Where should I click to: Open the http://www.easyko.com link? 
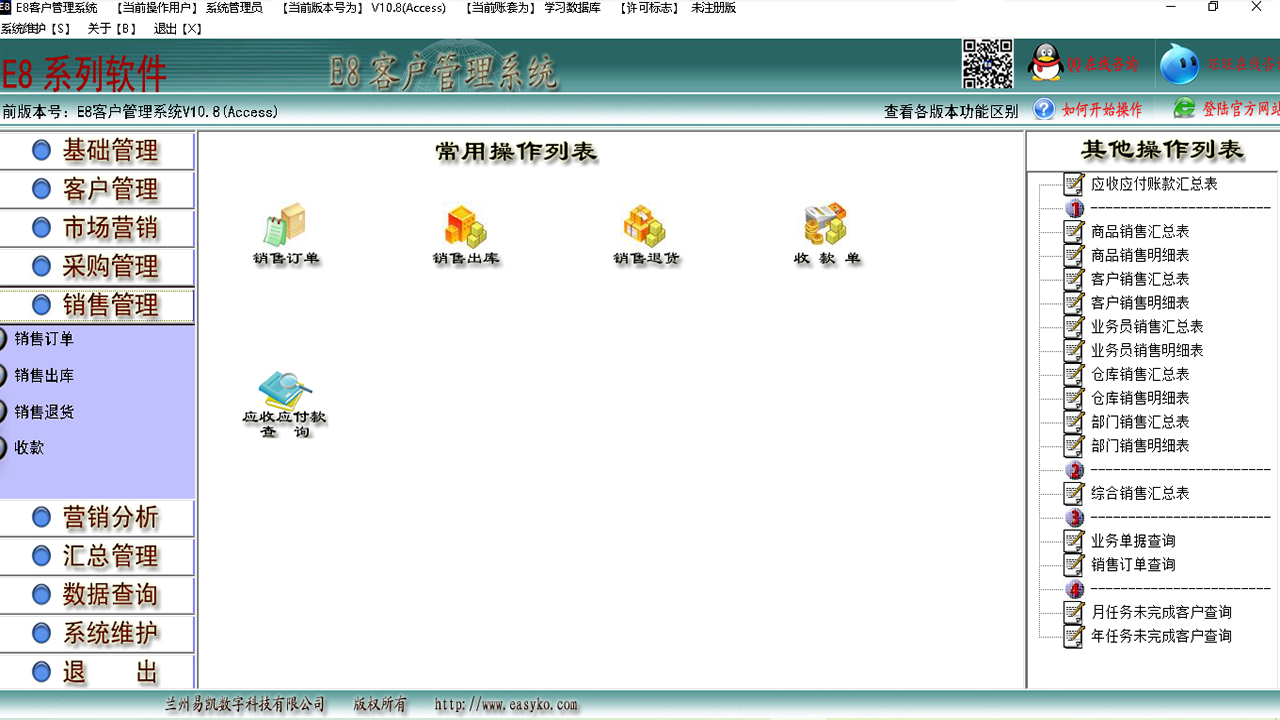click(x=506, y=705)
